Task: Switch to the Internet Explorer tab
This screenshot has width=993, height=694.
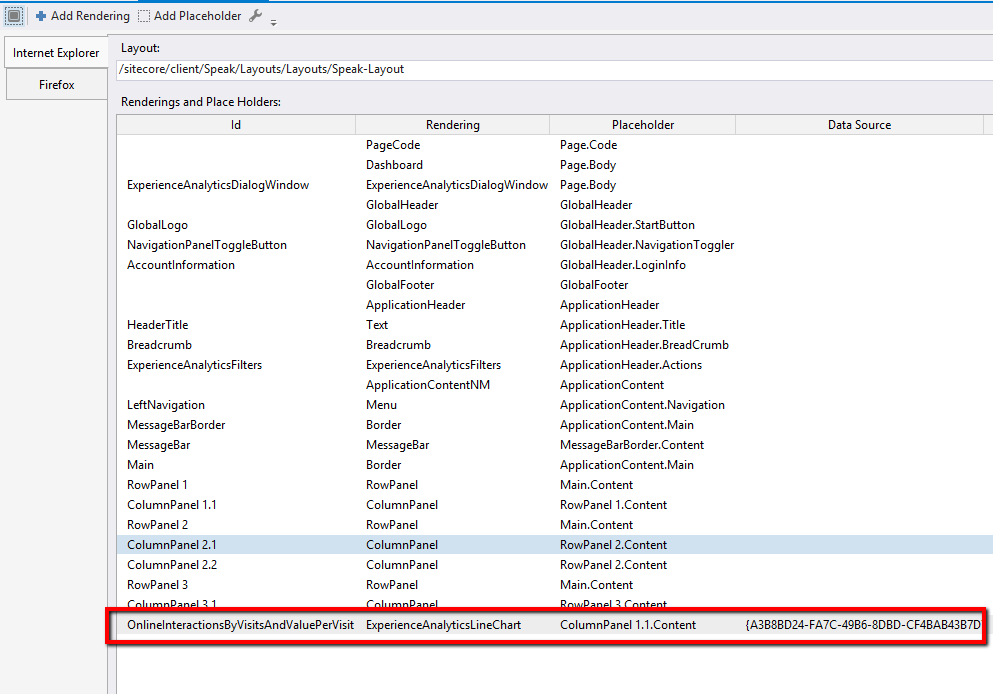Action: (56, 53)
